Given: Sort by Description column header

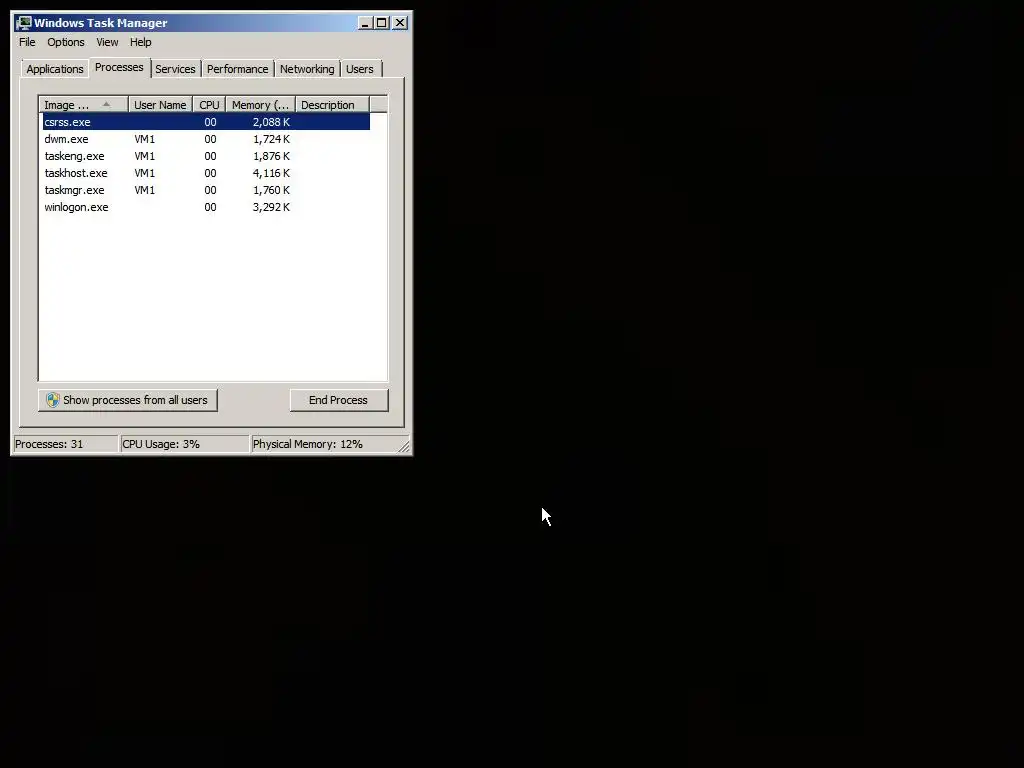Looking at the screenshot, I should [332, 104].
